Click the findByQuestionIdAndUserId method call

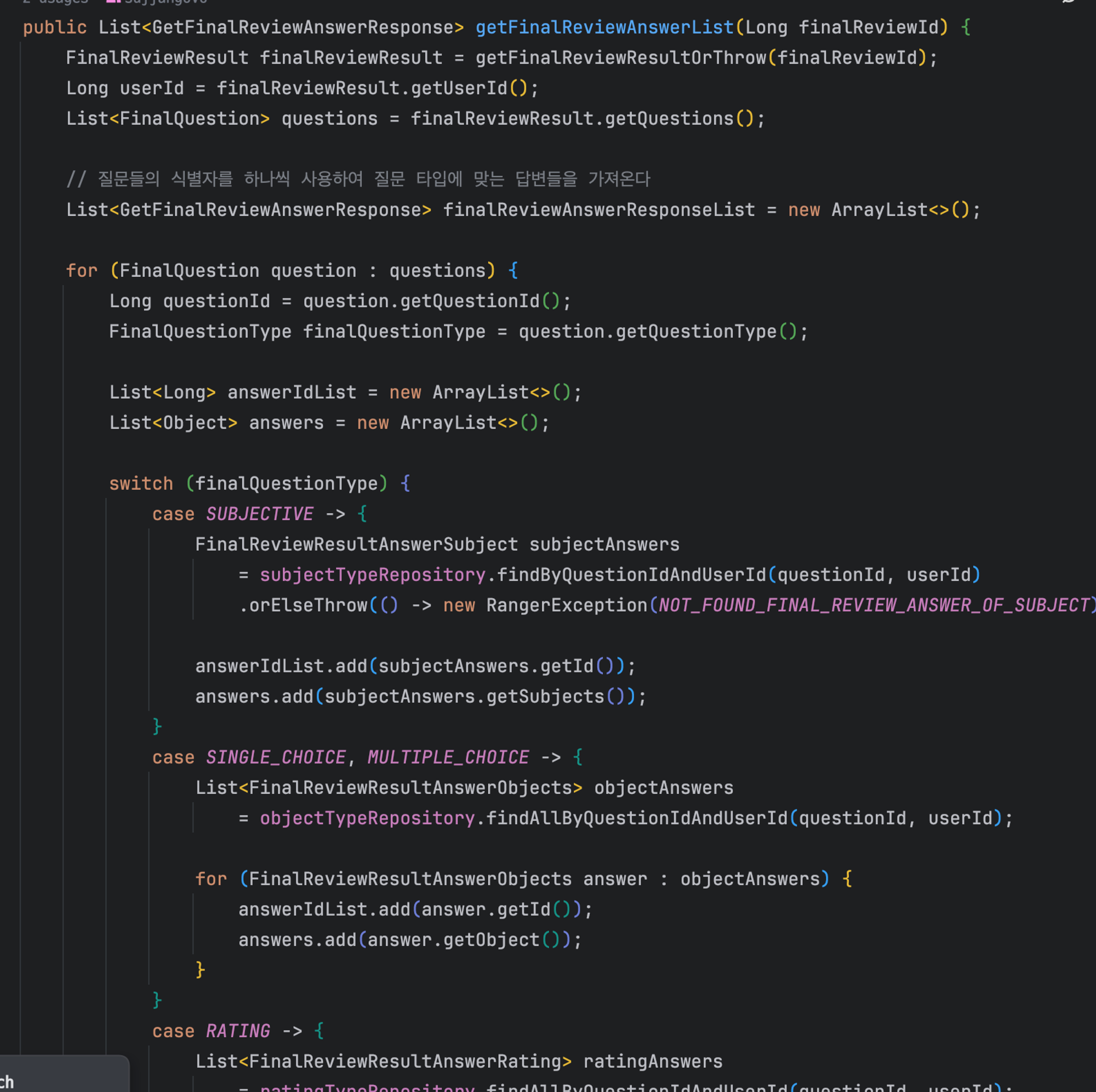(x=631, y=575)
